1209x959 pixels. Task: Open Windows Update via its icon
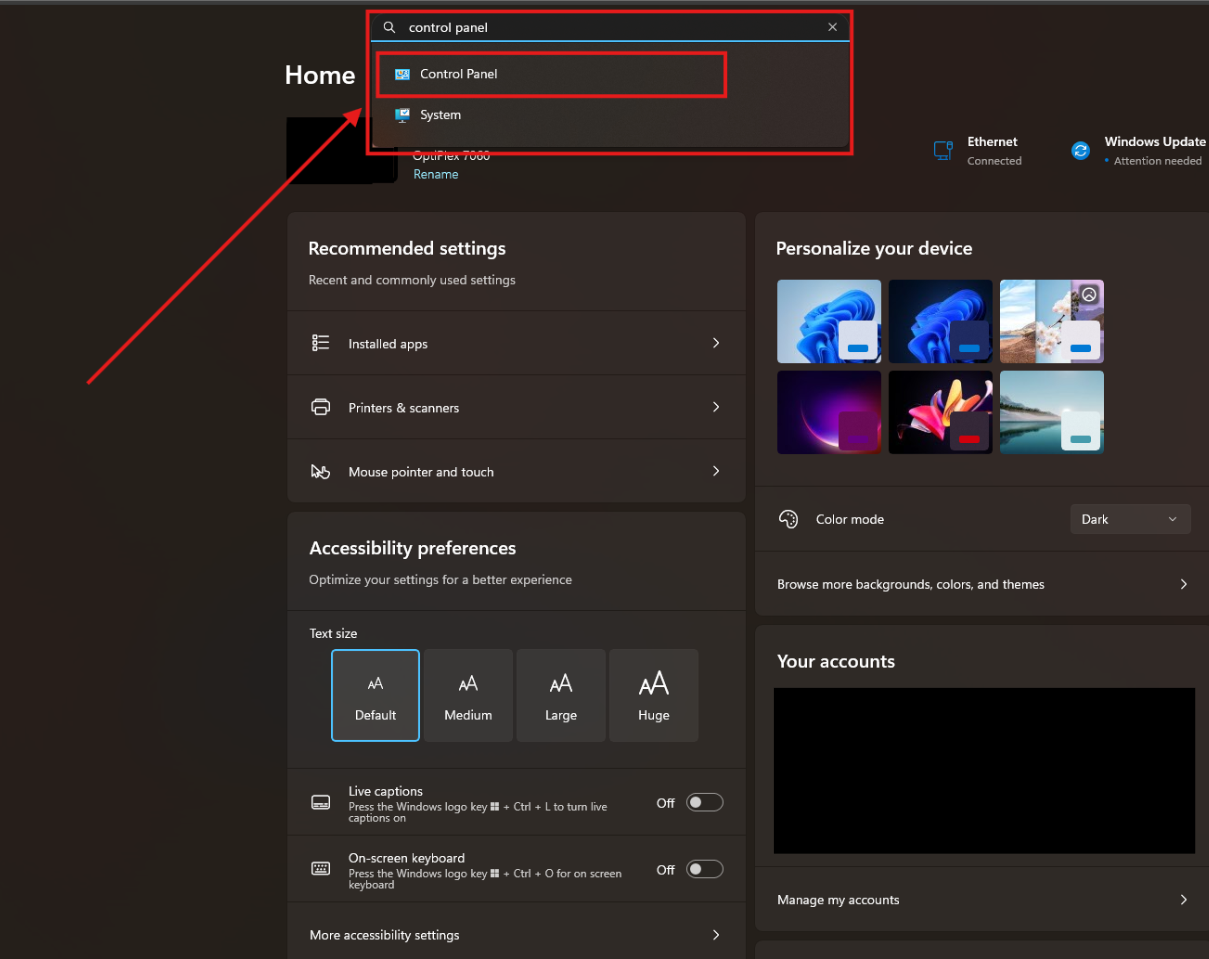tap(1080, 150)
